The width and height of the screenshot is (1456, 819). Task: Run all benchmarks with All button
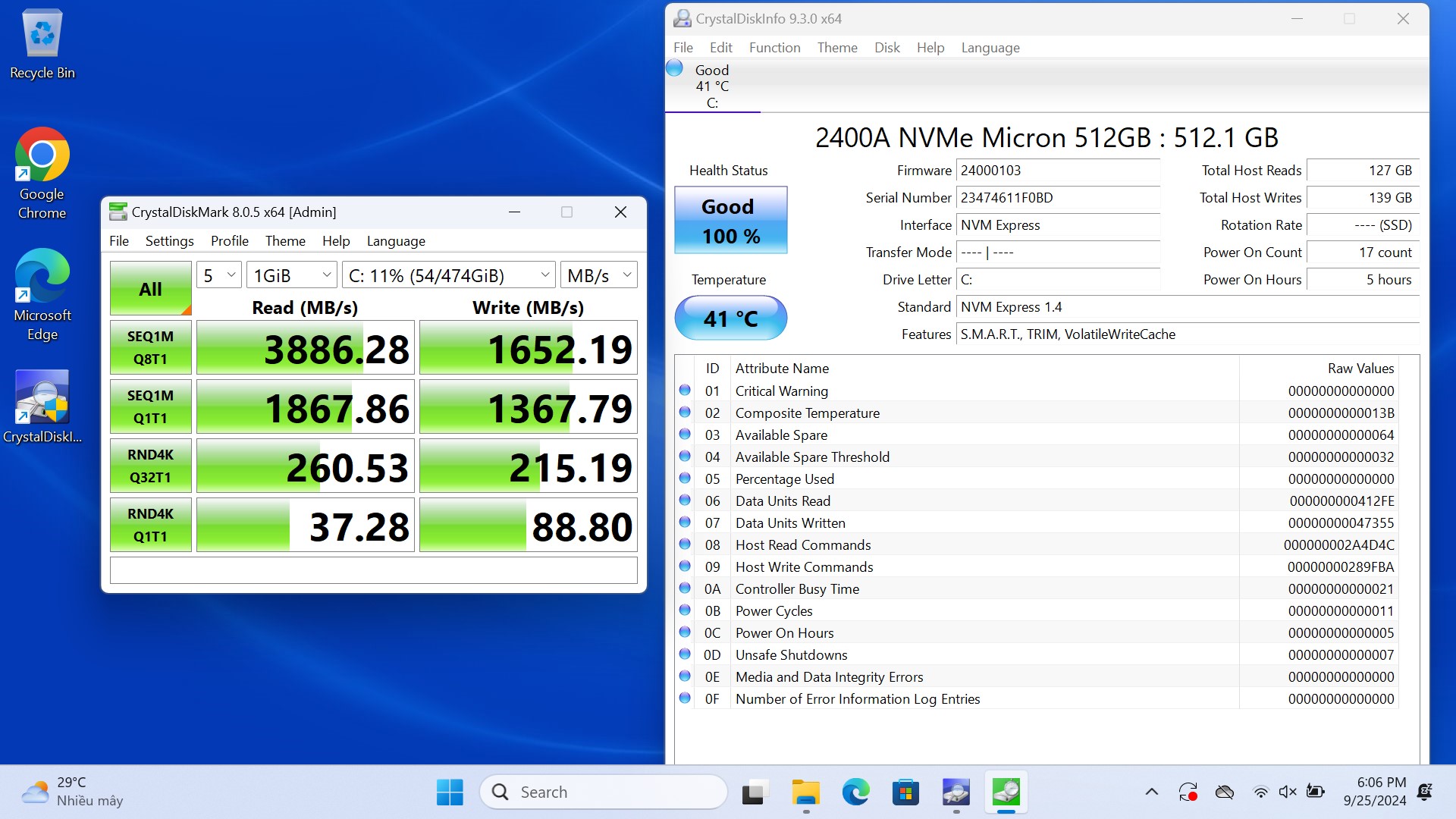[150, 288]
